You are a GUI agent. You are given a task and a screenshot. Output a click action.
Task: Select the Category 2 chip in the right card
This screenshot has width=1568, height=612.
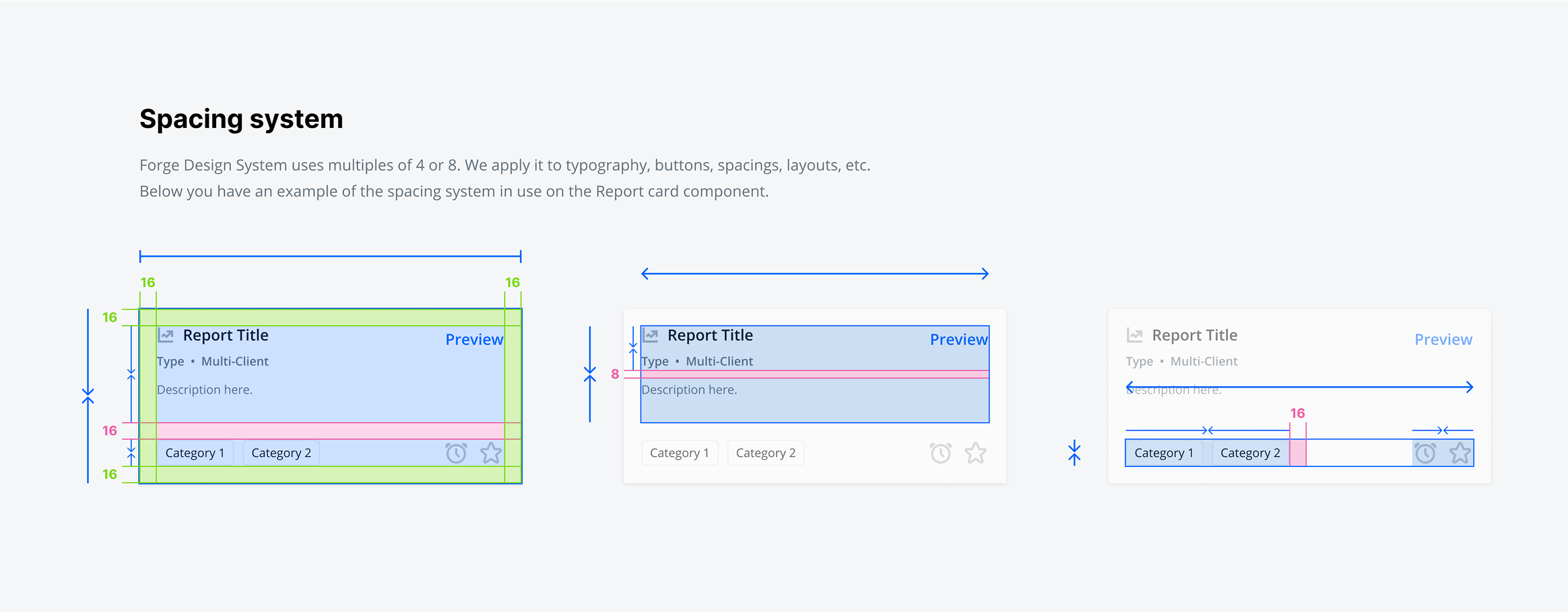point(1250,453)
